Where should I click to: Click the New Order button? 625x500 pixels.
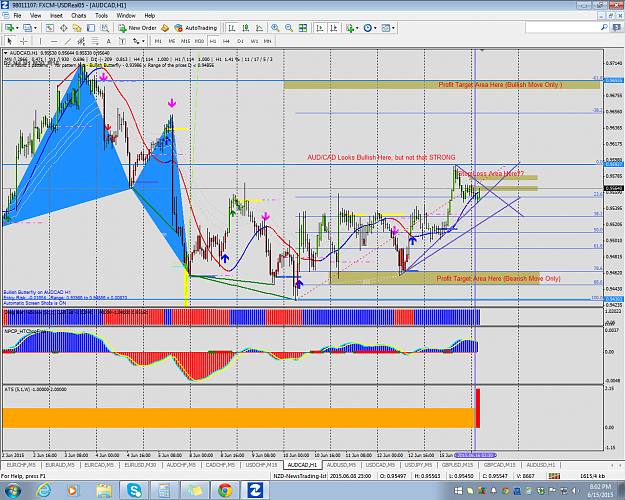(138, 28)
